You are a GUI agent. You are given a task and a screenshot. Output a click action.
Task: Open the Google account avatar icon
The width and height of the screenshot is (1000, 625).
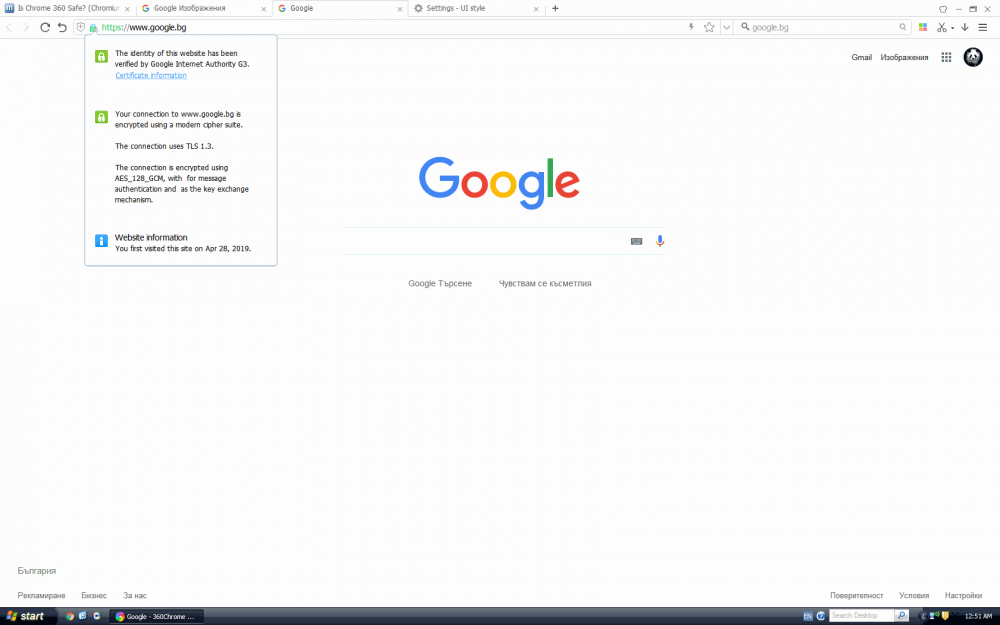tap(972, 57)
